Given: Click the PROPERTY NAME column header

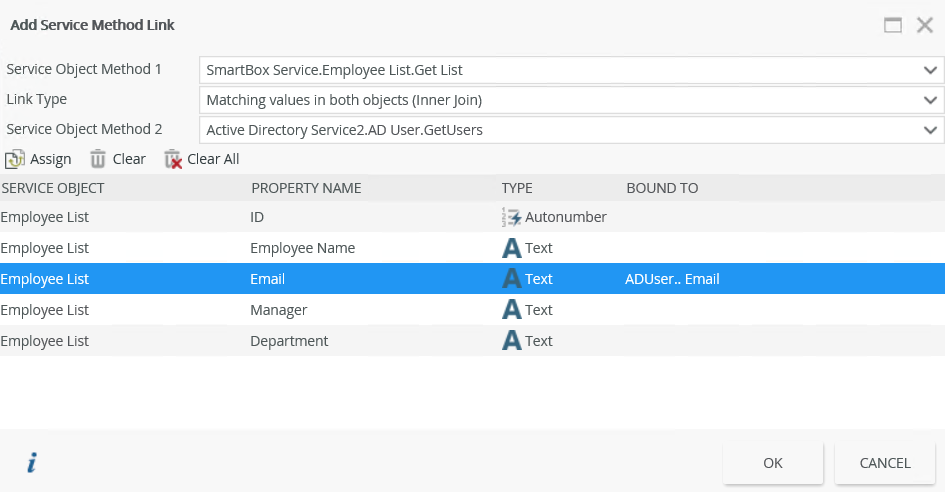Looking at the screenshot, I should (x=306, y=188).
